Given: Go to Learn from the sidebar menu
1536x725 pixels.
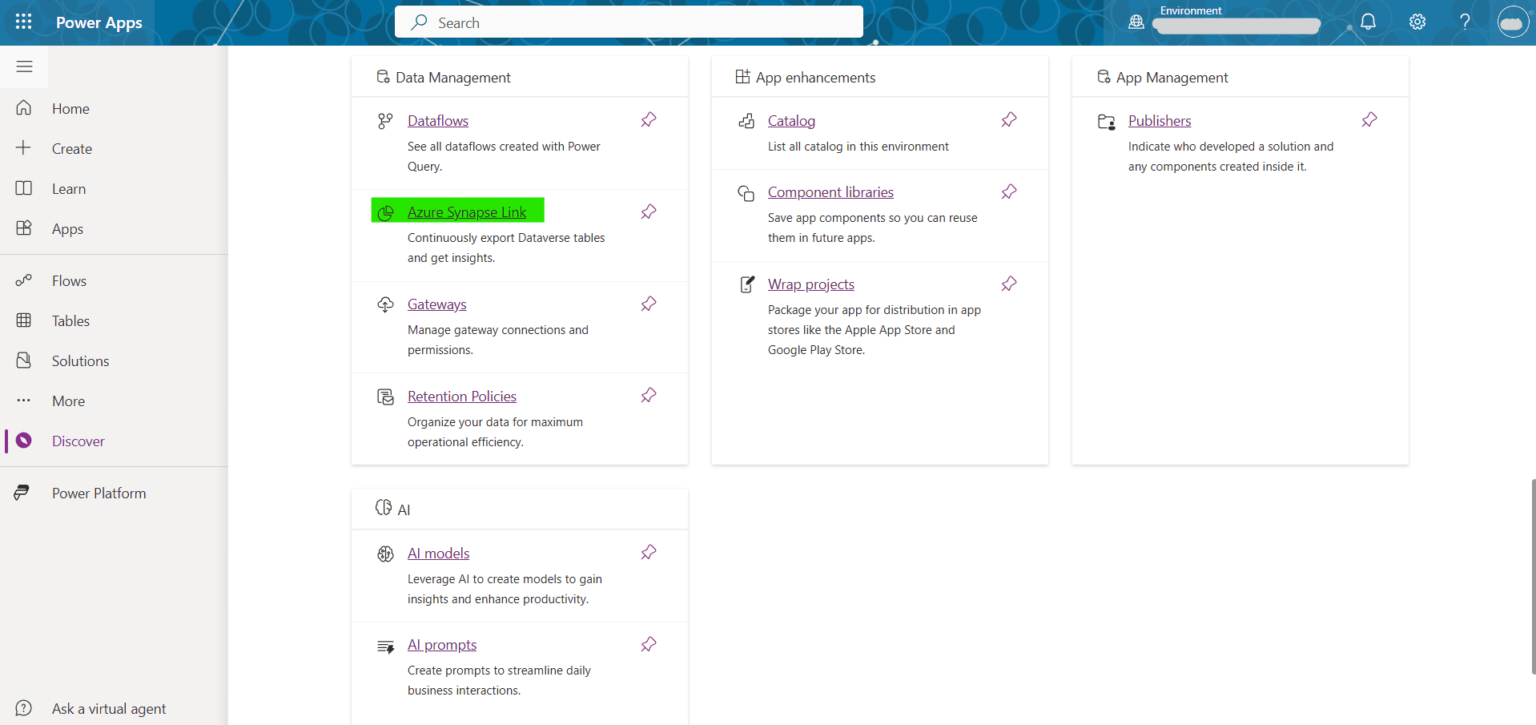Looking at the screenshot, I should tap(24, 188).
